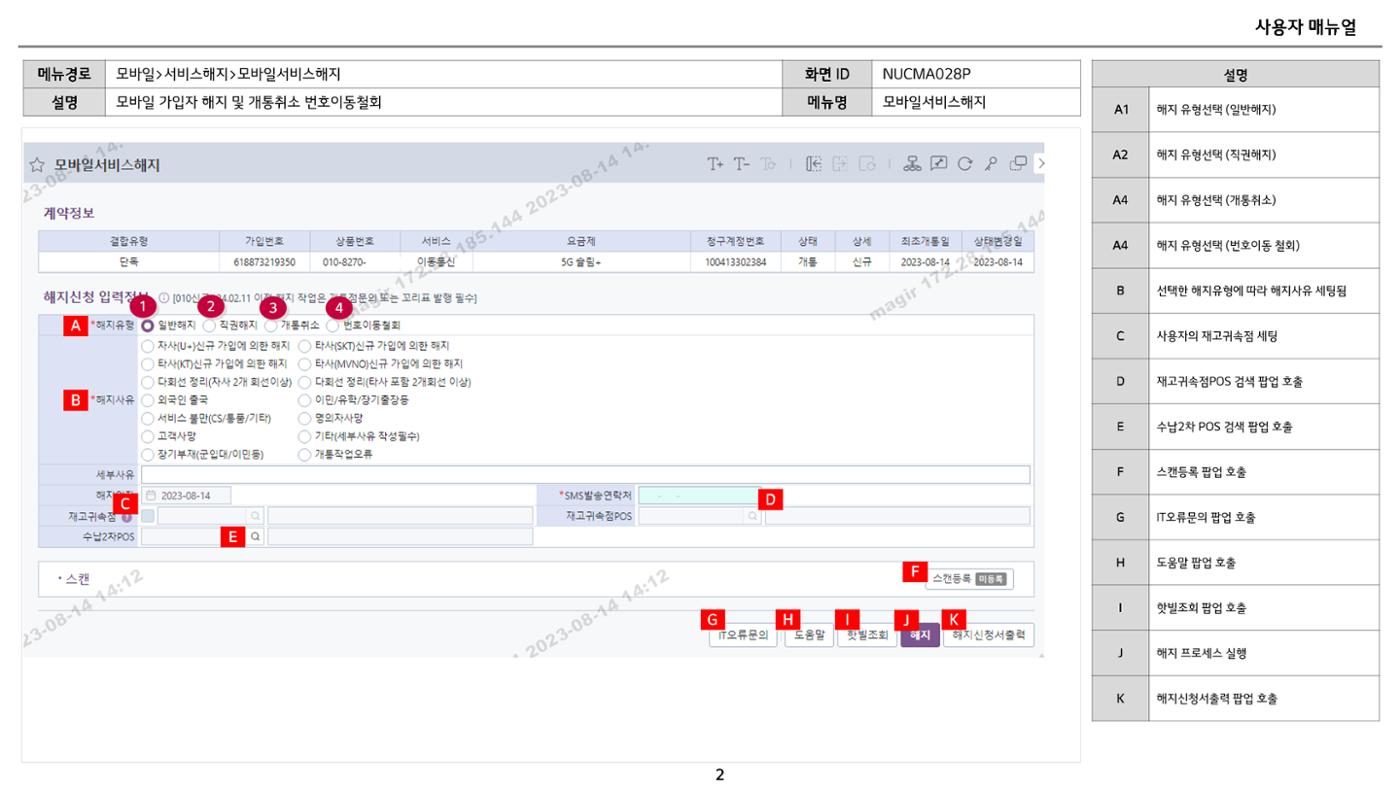Click the info icon beside 해지신청 입력정보
Image resolution: width=1400 pixels, height=788 pixels.
[x=164, y=297]
